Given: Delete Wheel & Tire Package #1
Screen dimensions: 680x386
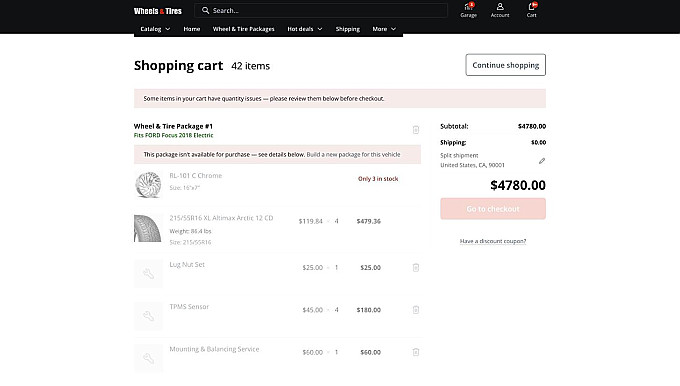Looking at the screenshot, I should [x=415, y=130].
